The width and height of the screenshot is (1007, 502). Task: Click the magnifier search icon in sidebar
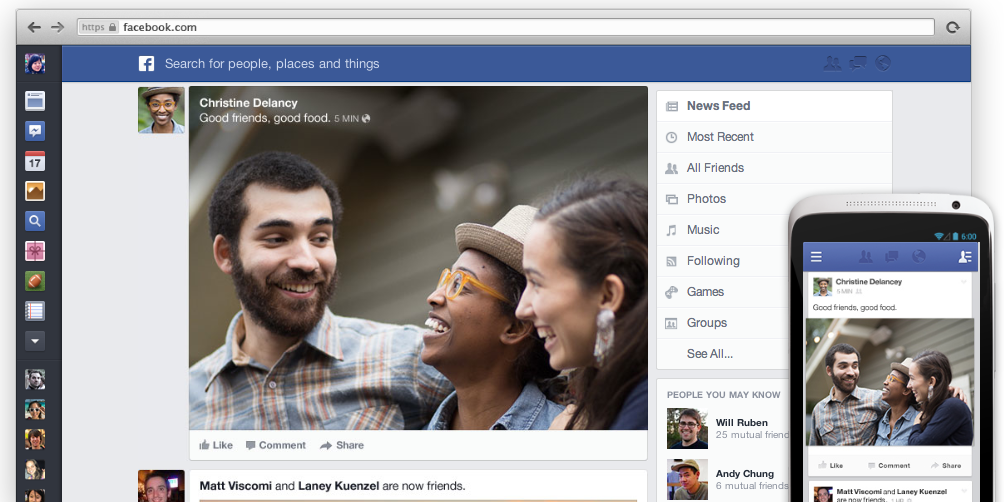pyautogui.click(x=35, y=221)
